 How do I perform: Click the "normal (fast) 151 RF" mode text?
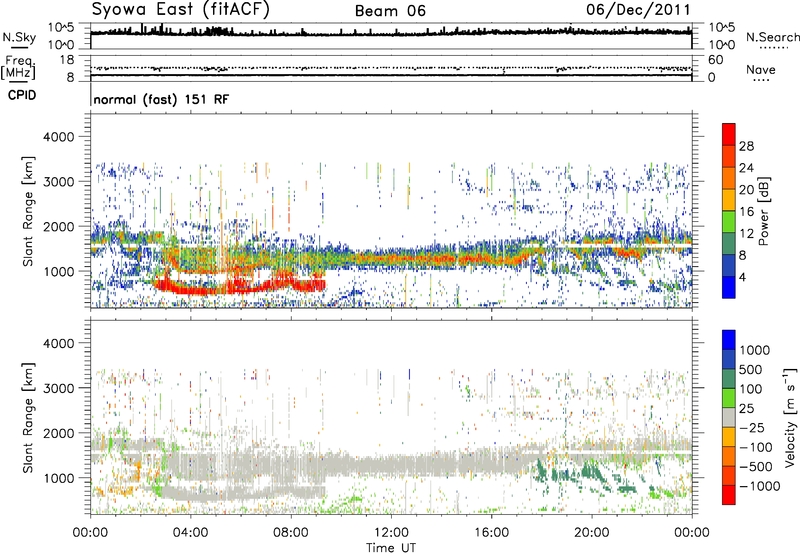[x=161, y=99]
